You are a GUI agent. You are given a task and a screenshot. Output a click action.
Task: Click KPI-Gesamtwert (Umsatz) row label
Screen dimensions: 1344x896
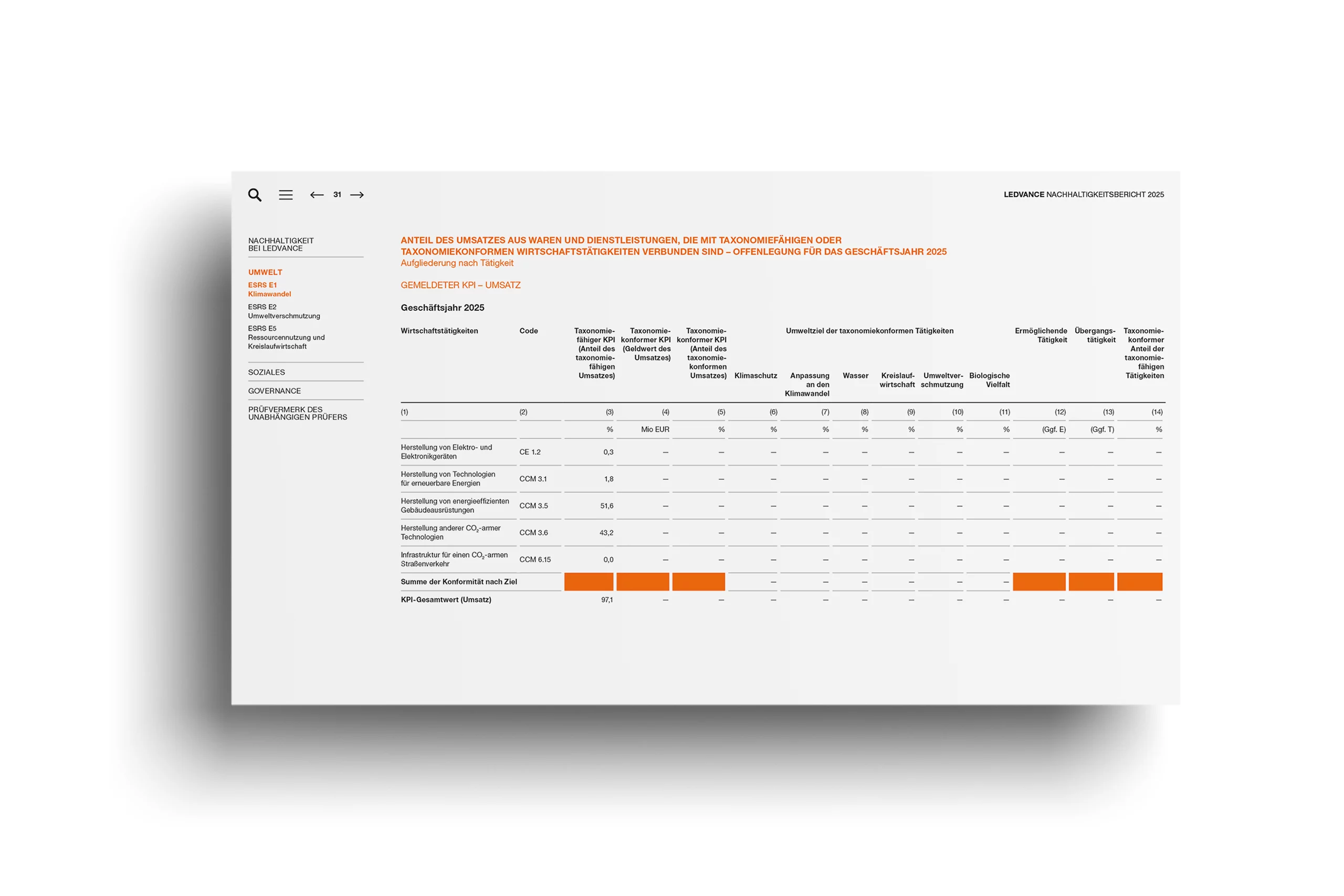[446, 599]
